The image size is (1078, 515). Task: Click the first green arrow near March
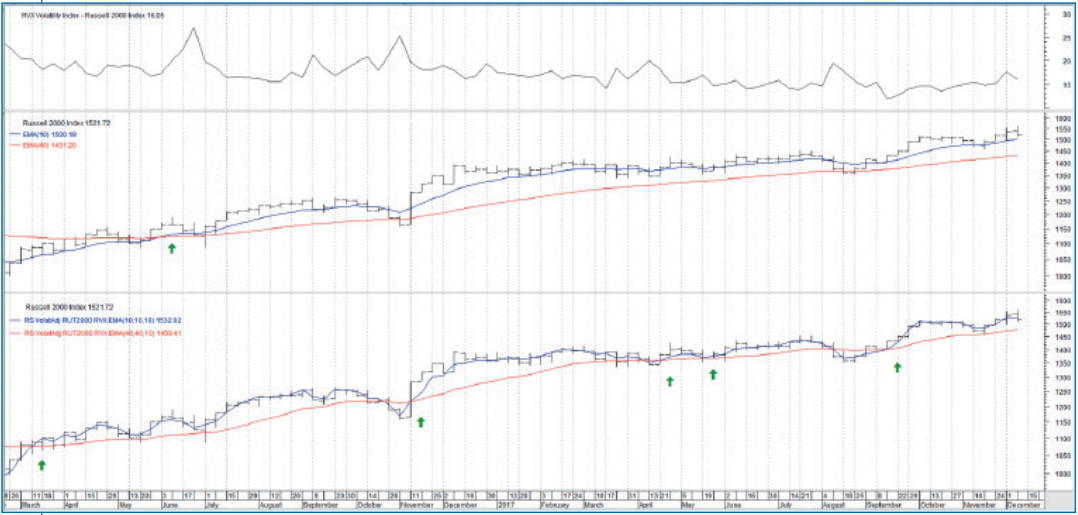[42, 464]
